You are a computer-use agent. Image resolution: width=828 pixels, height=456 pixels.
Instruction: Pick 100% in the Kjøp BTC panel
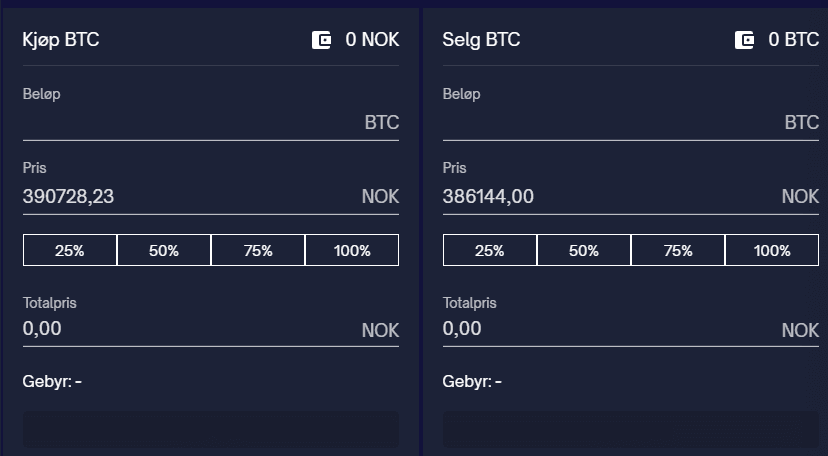click(x=352, y=250)
